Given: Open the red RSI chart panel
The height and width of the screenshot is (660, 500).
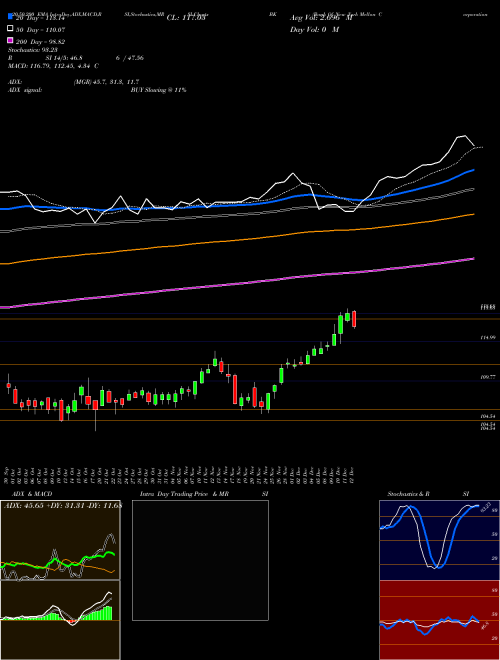Looking at the screenshot, I should pos(439,620).
